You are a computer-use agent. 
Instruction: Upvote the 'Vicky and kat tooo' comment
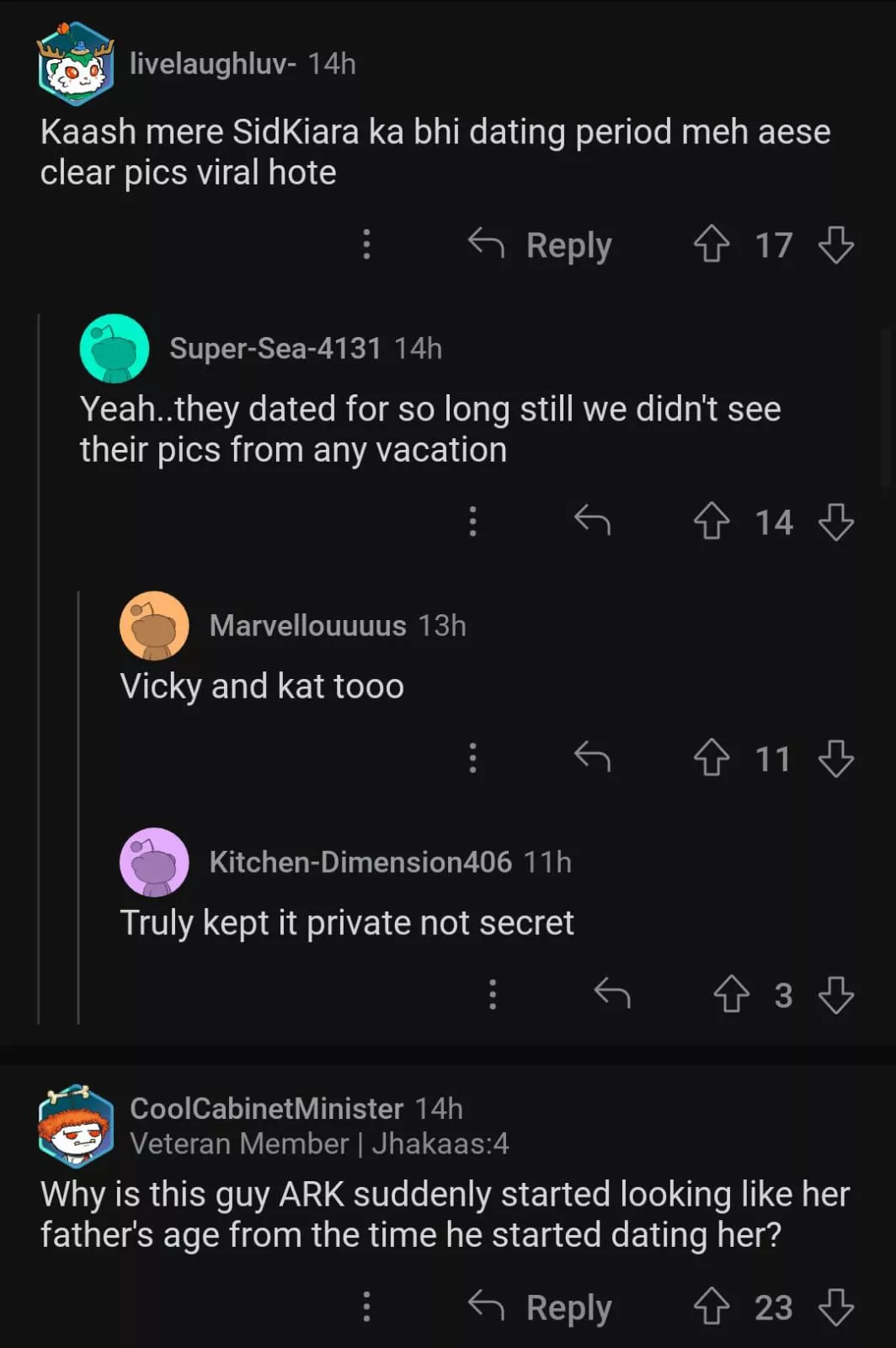click(x=712, y=758)
